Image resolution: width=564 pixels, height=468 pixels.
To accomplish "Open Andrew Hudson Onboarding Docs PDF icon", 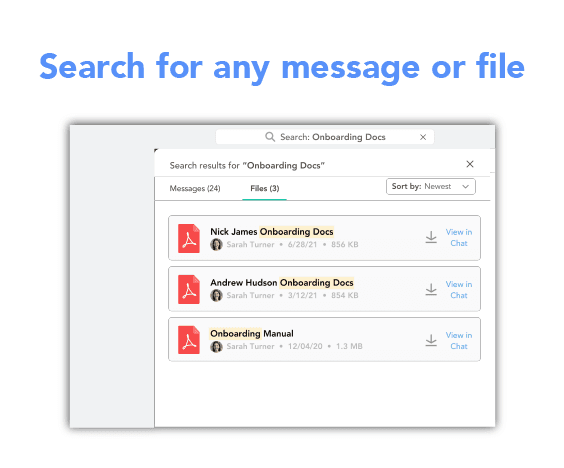I will click(x=189, y=289).
